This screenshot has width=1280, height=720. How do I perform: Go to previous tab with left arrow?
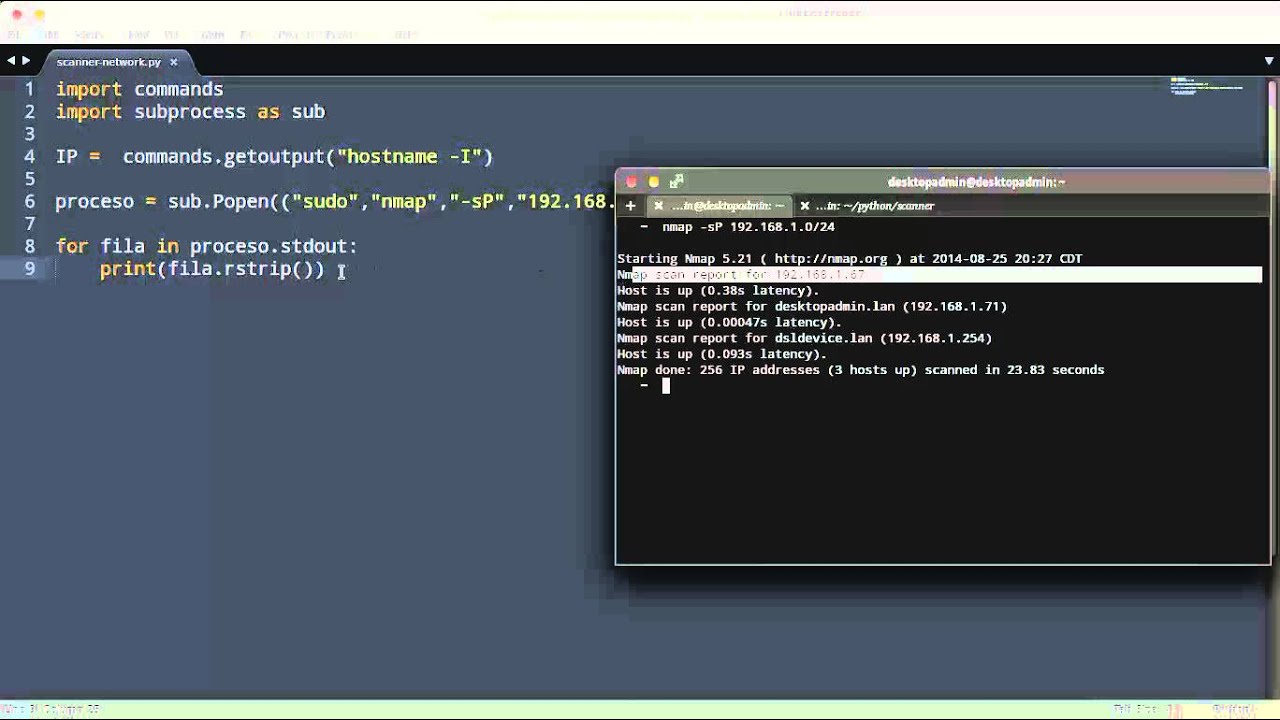(11, 61)
